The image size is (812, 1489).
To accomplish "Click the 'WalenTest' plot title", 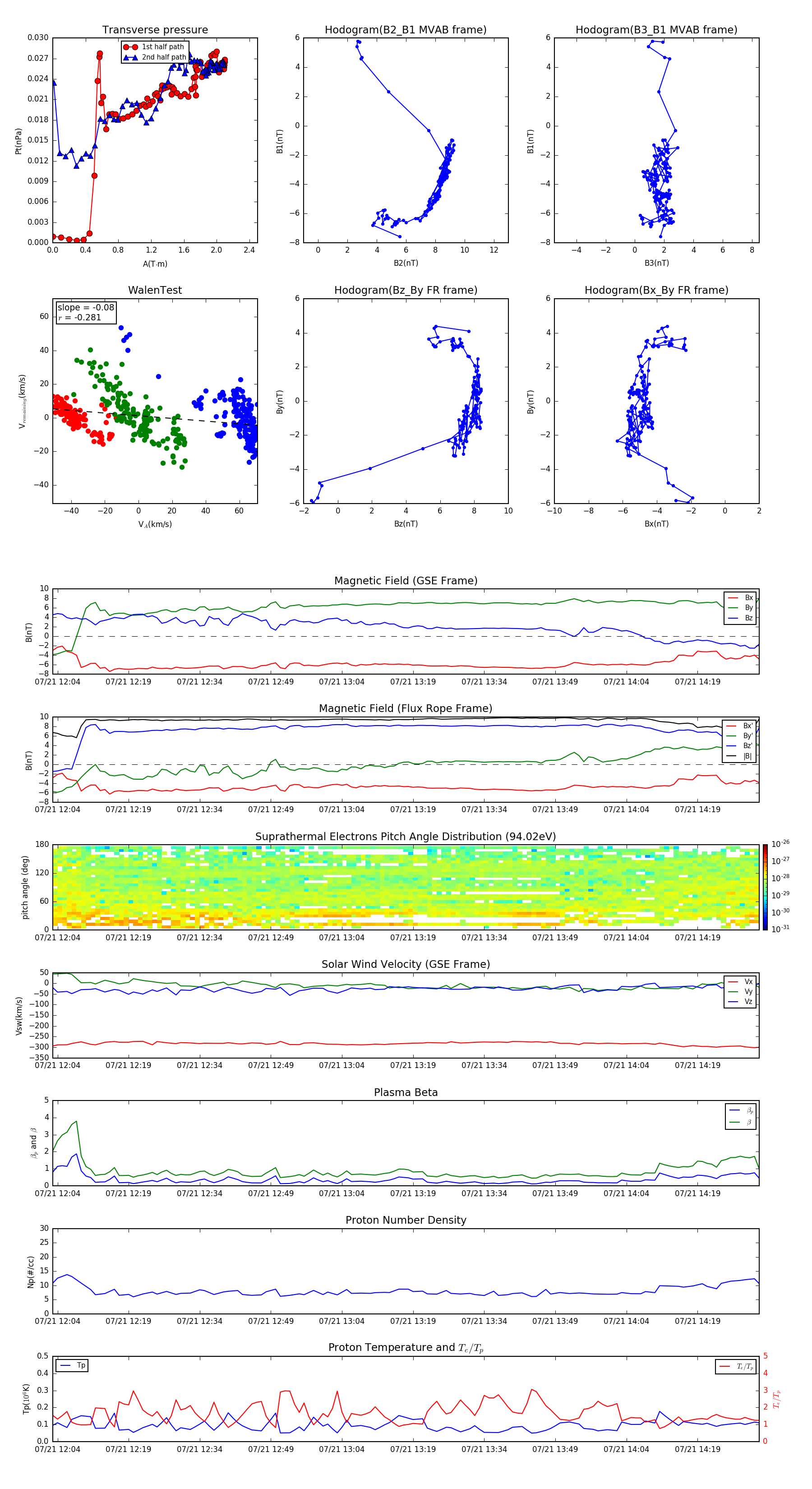I will tap(155, 290).
